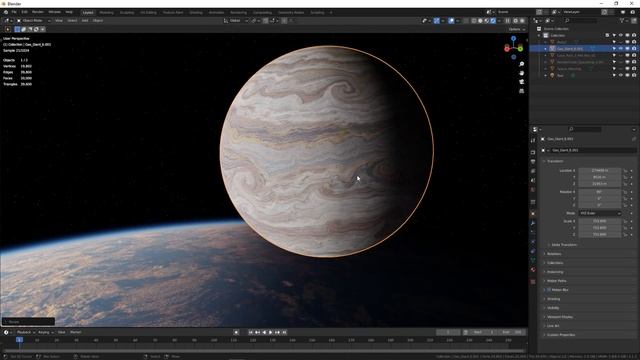Open the View Layer properties tab icon
Image resolution: width=640 pixels, height=360 pixels.
point(533,171)
